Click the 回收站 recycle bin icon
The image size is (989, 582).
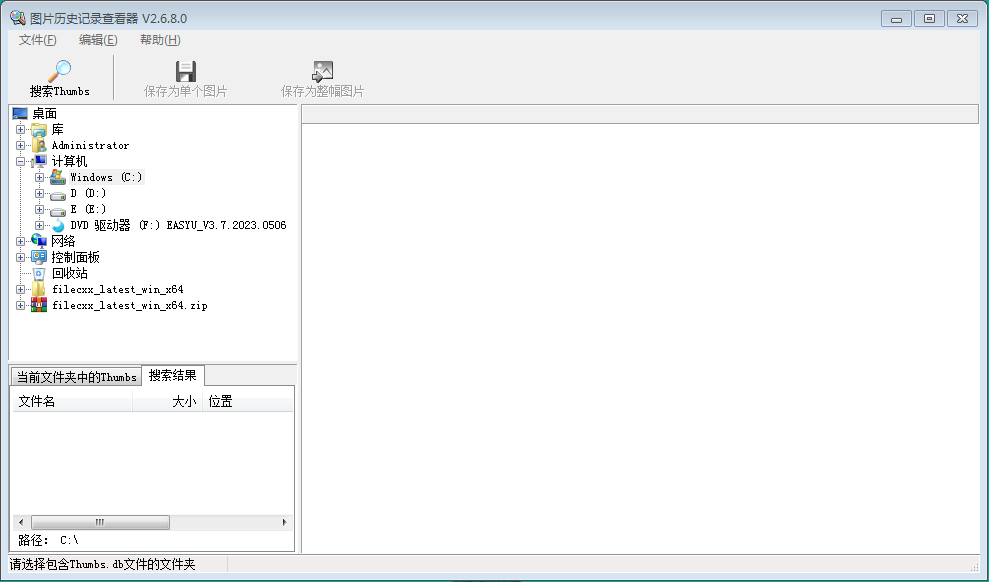(x=39, y=273)
